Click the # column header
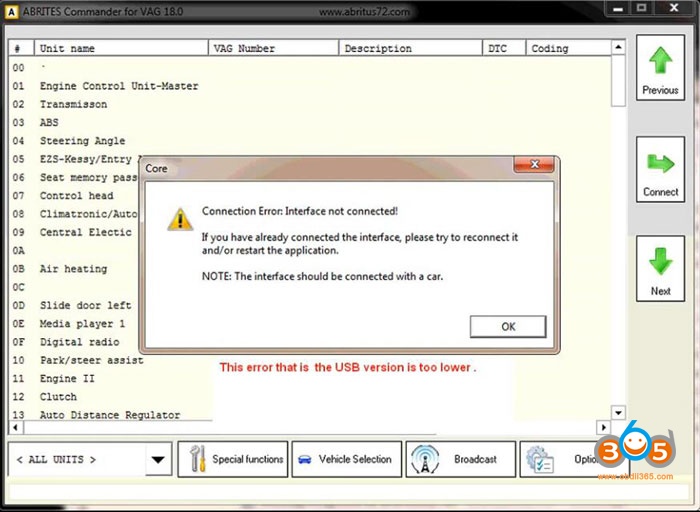 tap(21, 48)
